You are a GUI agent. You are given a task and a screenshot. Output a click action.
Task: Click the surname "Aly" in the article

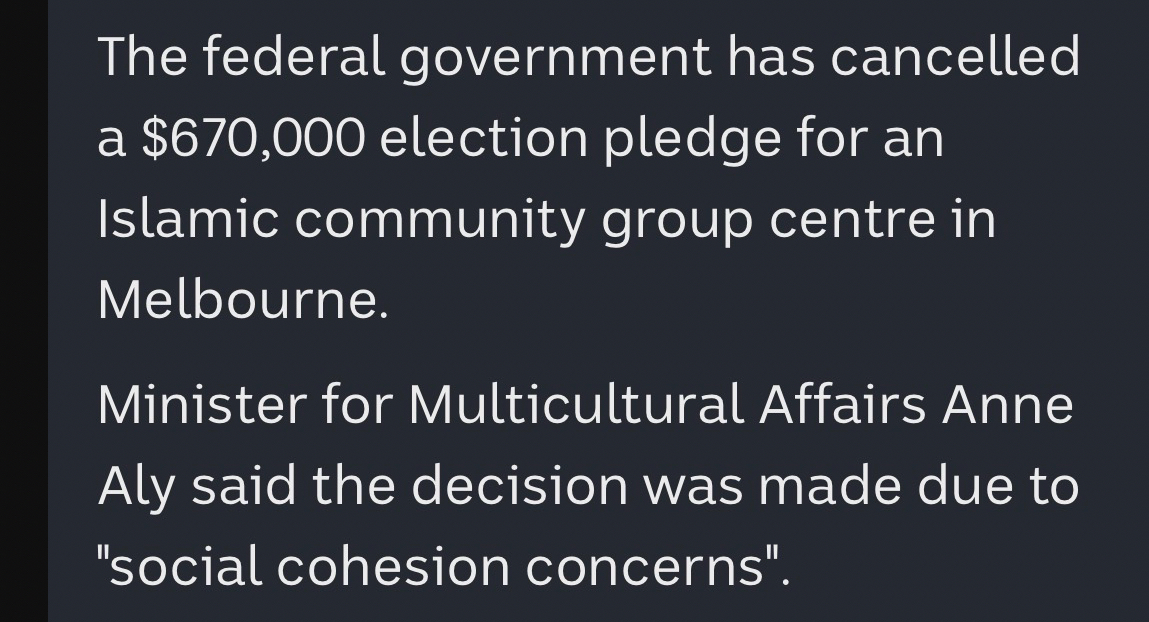pos(135,487)
